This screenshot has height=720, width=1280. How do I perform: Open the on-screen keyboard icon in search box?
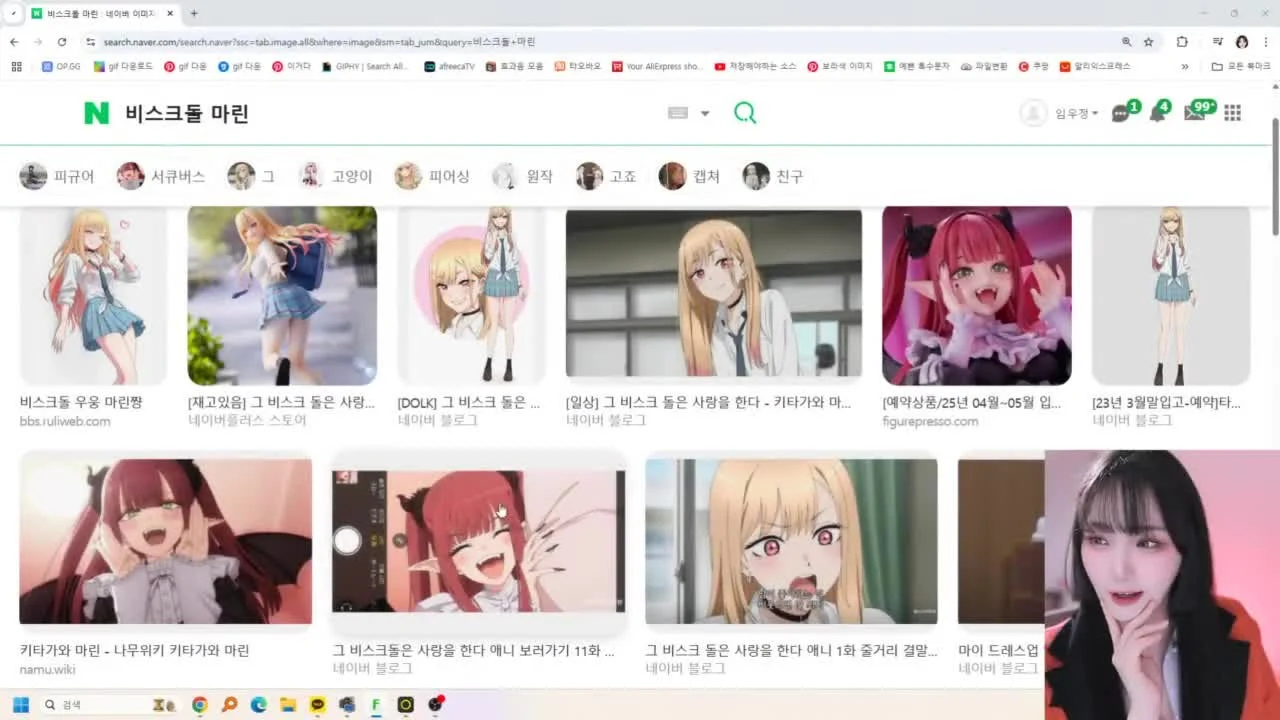678,113
